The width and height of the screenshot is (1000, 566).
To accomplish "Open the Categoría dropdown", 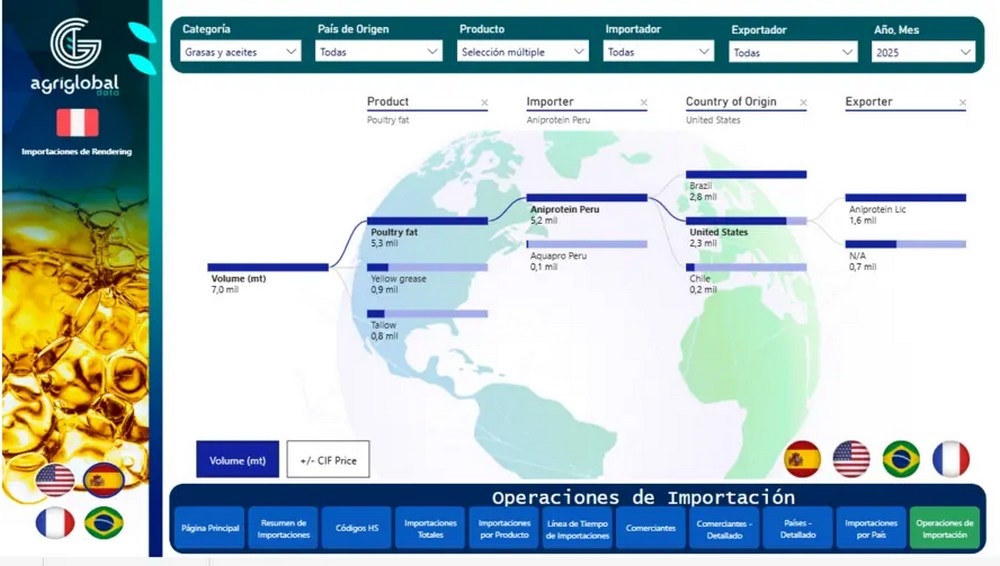I will 241,52.
